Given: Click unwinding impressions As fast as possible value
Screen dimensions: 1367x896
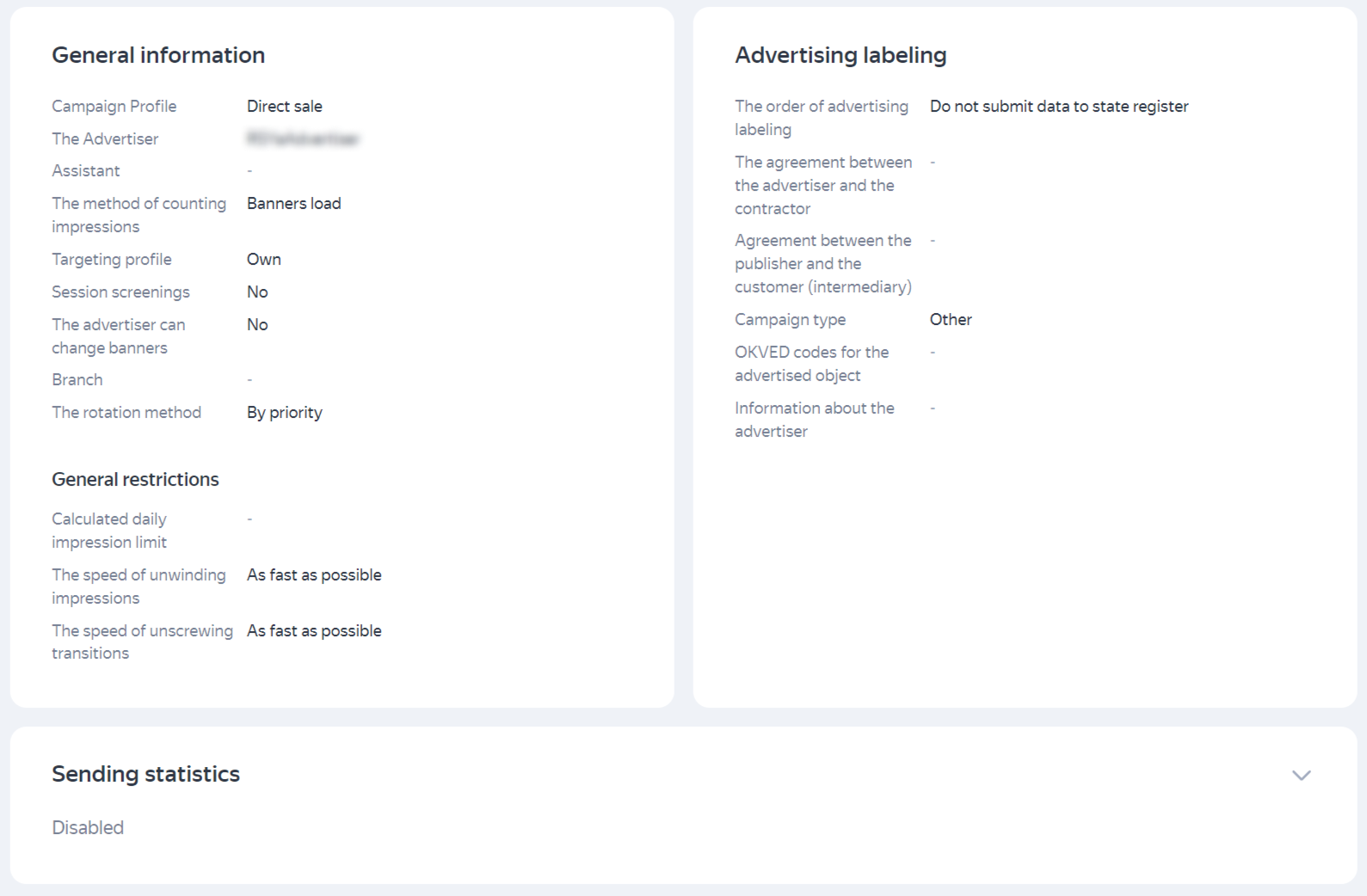Looking at the screenshot, I should pyautogui.click(x=313, y=575).
